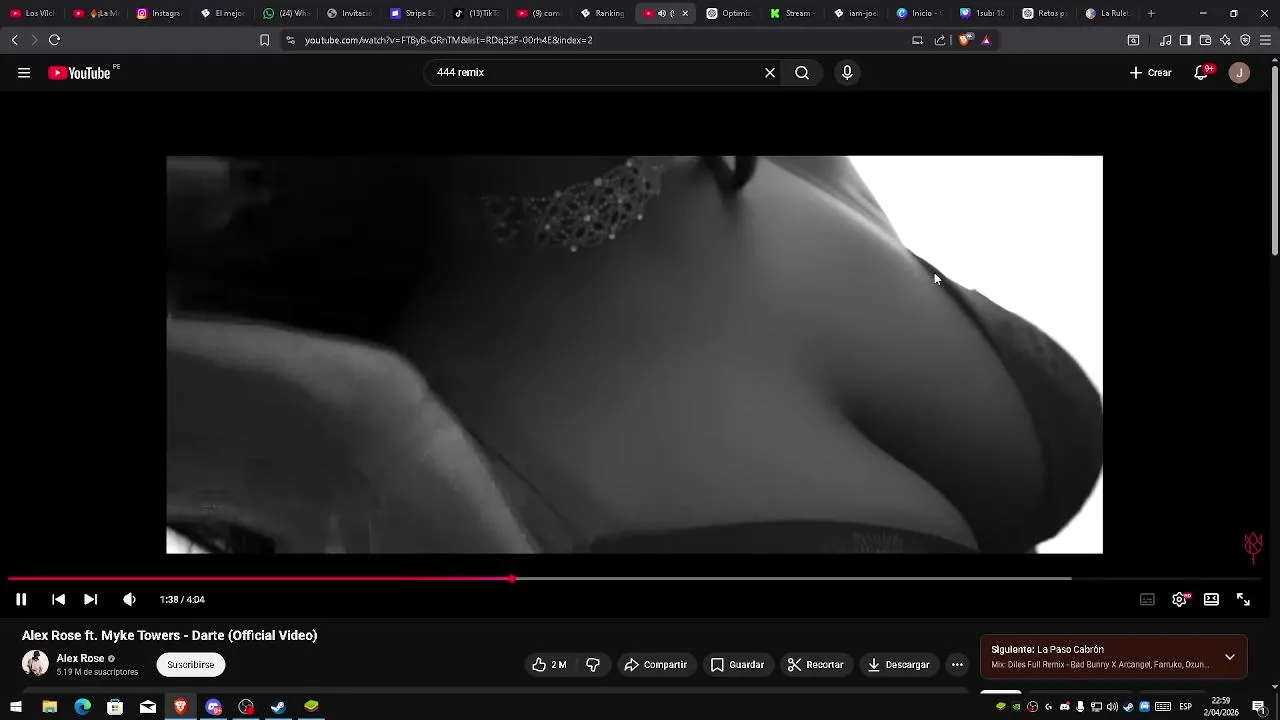Click the Suscribirse button
Screen dimensions: 1280x720
click(x=190, y=664)
